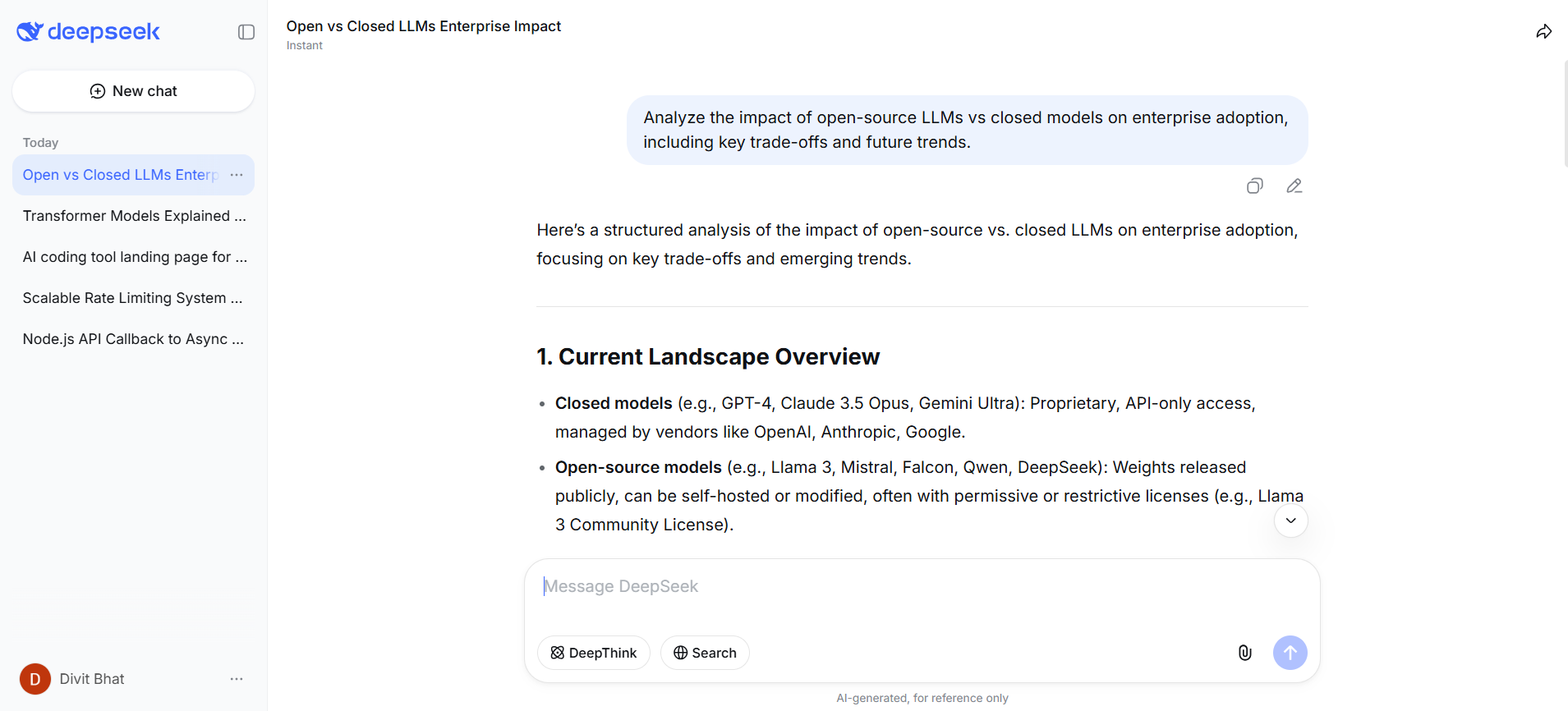Open Transformer Models Explained chat
The image size is (1568, 711).
pyautogui.click(x=133, y=216)
